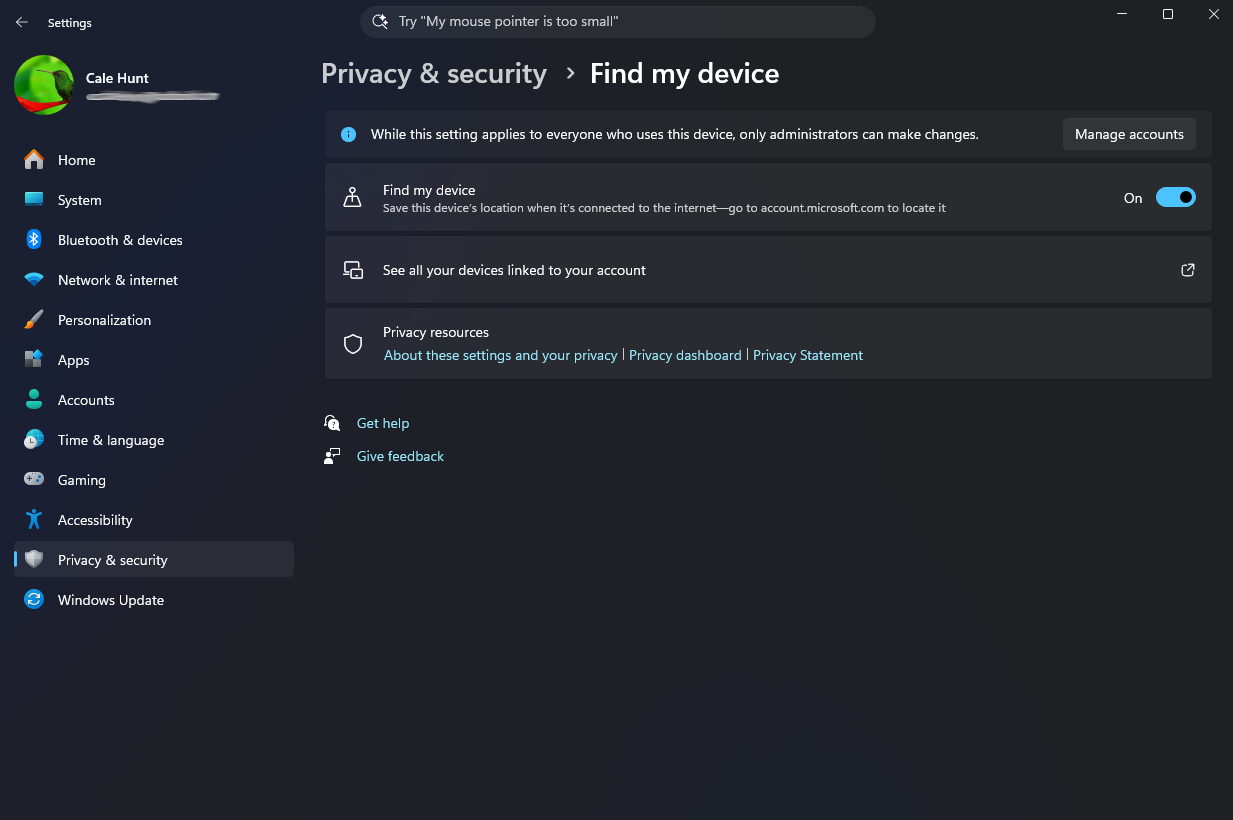Open Bluetooth & devices section
The width and height of the screenshot is (1233, 820).
click(x=154, y=240)
